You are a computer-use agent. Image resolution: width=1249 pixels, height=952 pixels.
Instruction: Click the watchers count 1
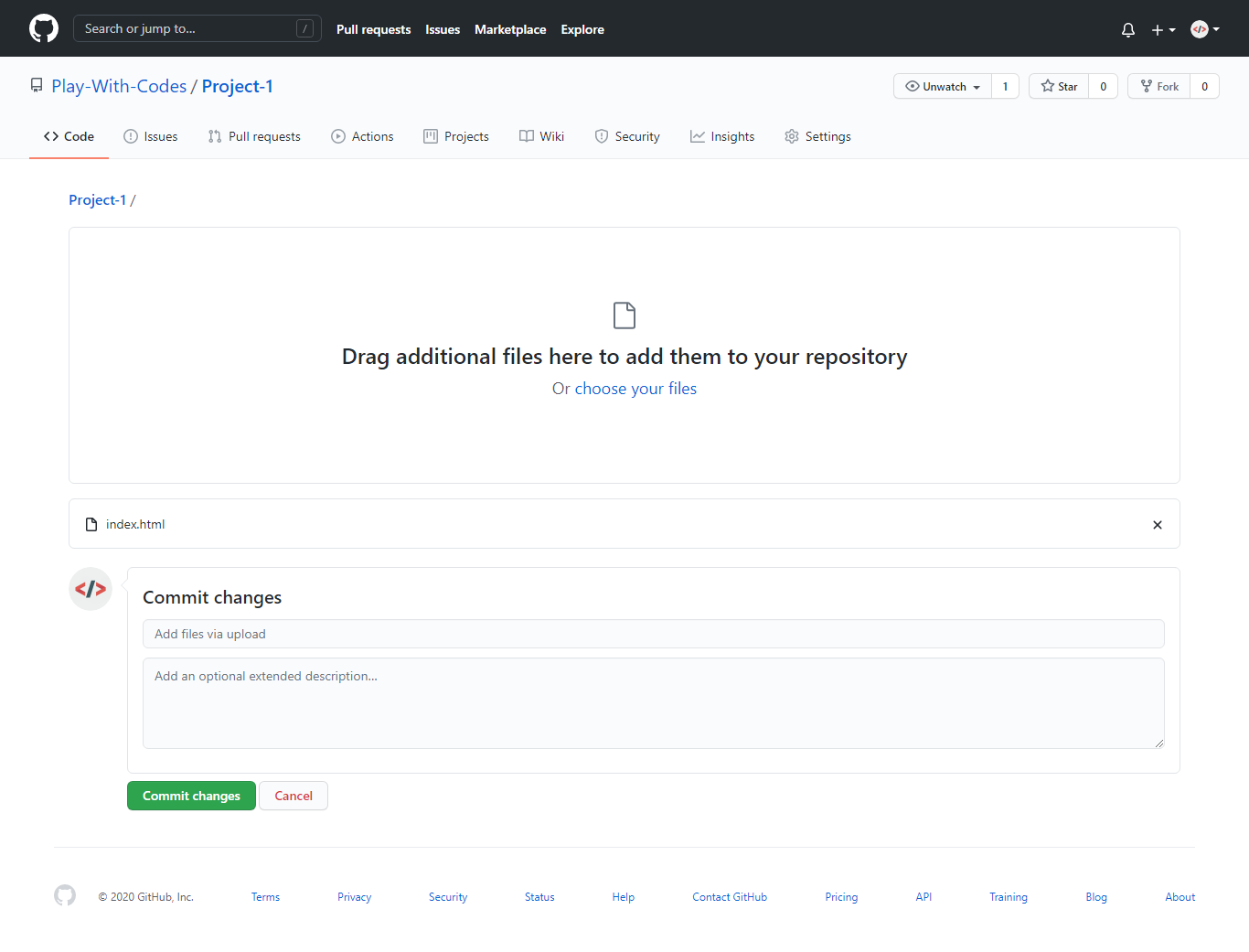tap(1006, 86)
